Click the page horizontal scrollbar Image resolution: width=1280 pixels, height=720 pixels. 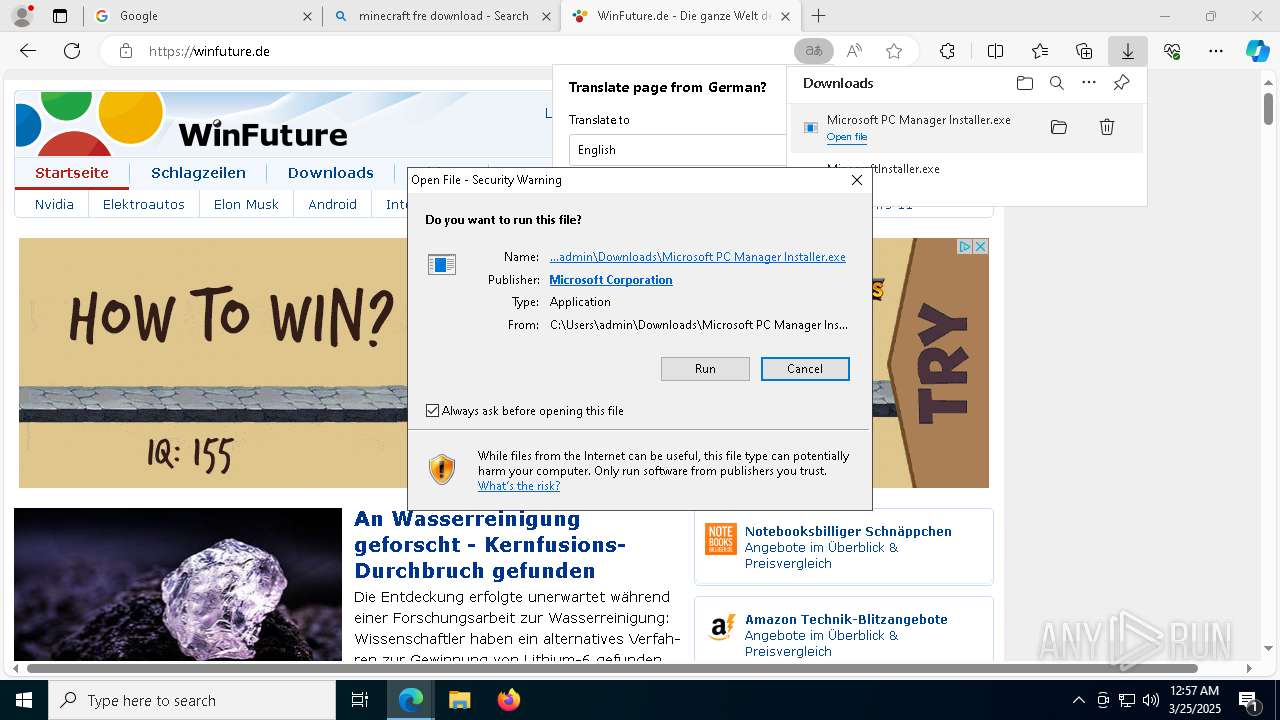(612, 668)
